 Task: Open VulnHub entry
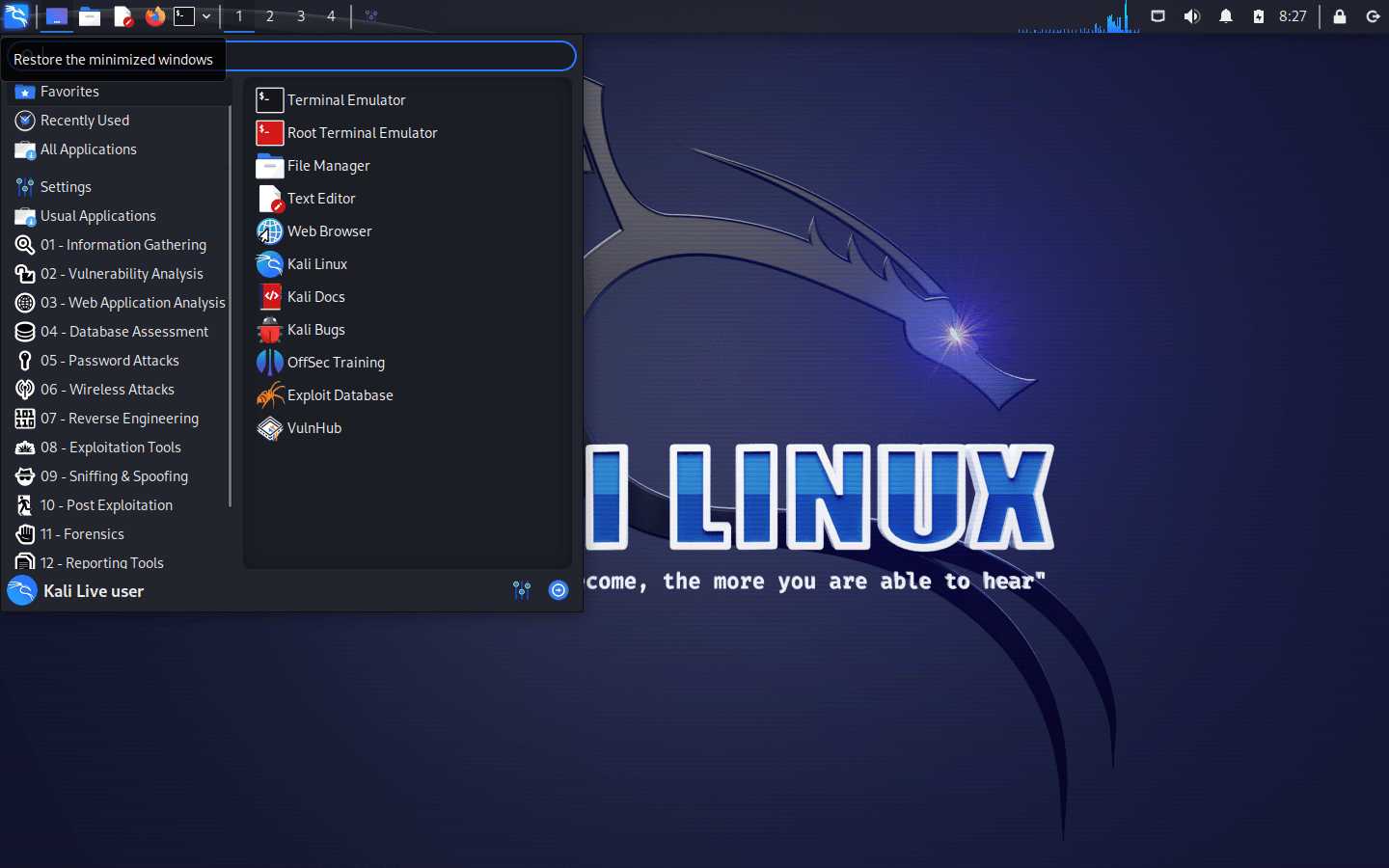point(407,428)
